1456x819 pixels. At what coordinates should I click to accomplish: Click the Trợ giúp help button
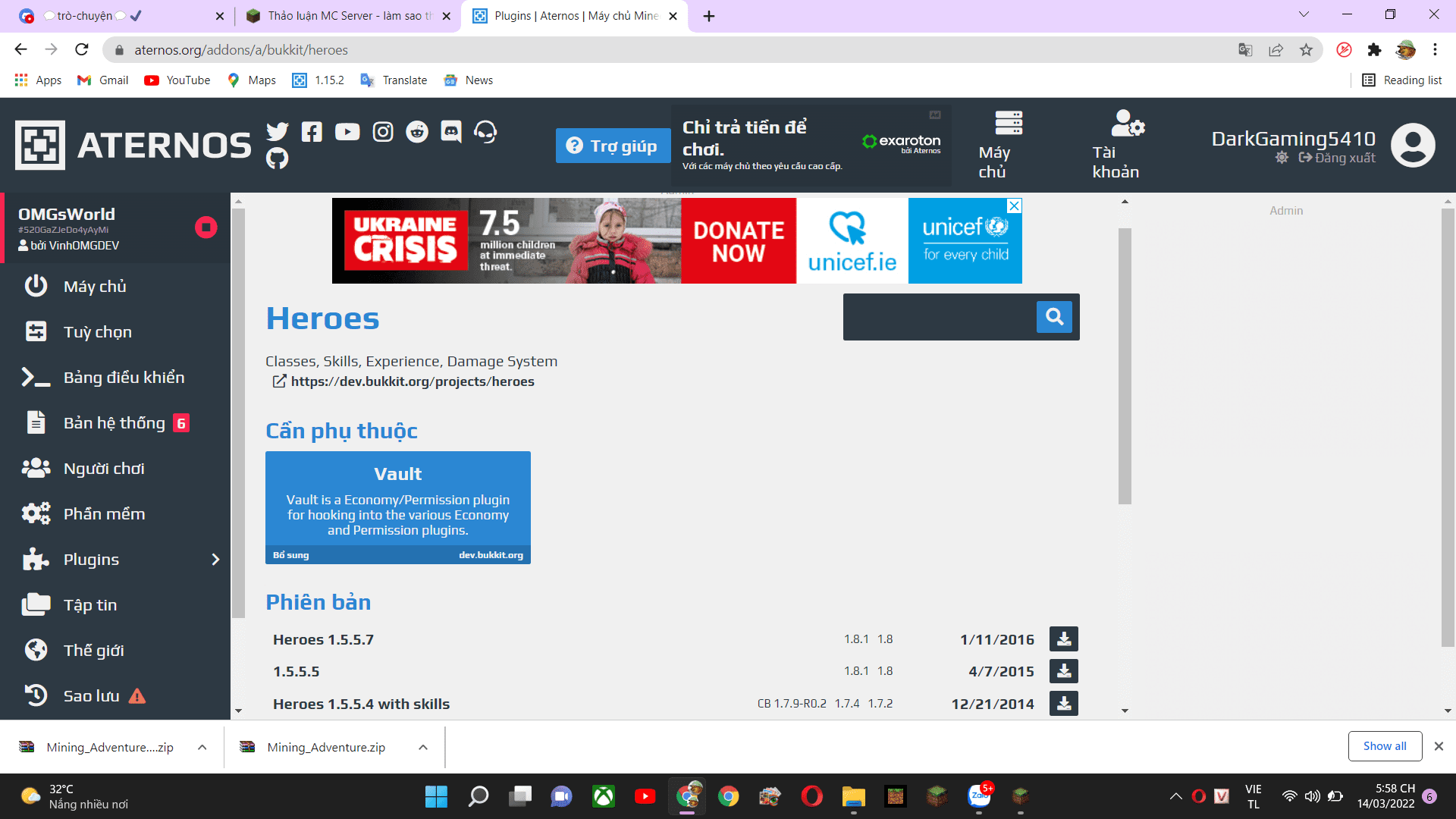613,146
